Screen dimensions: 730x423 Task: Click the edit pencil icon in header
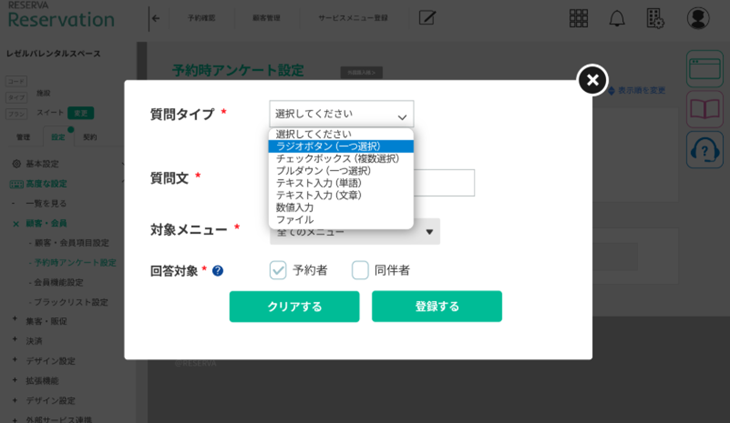coord(427,18)
